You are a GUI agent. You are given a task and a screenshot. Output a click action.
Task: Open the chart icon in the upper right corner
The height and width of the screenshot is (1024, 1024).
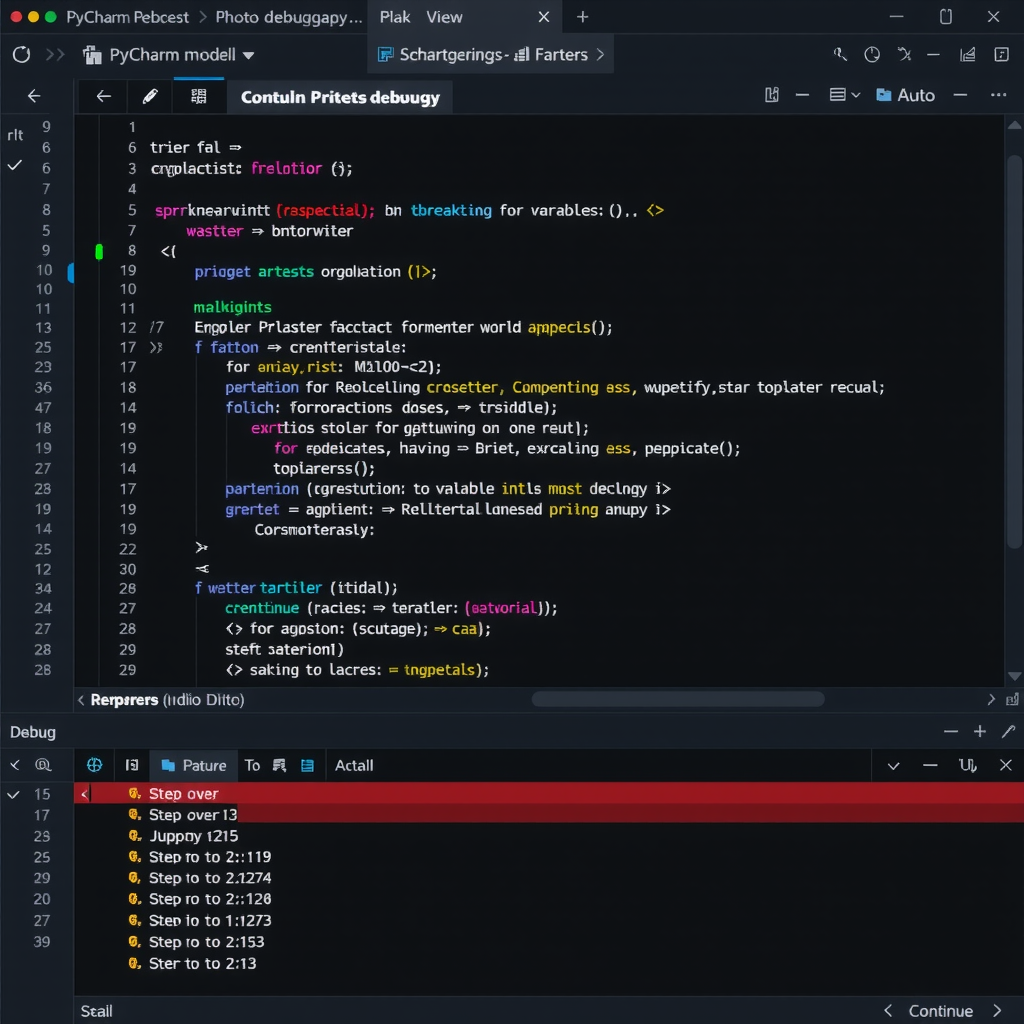[x=967, y=54]
